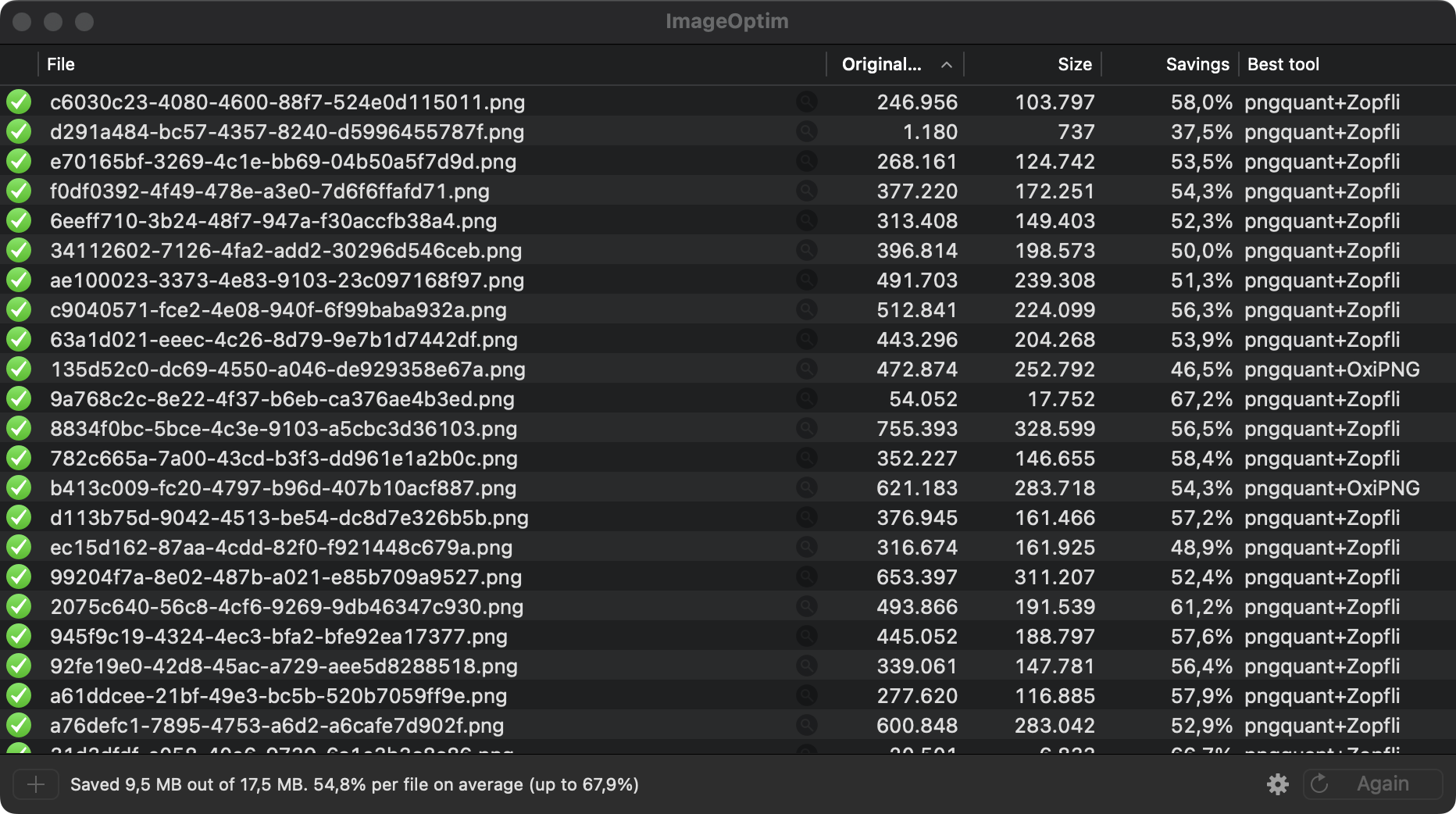Sort by the Original size column header

tap(895, 64)
